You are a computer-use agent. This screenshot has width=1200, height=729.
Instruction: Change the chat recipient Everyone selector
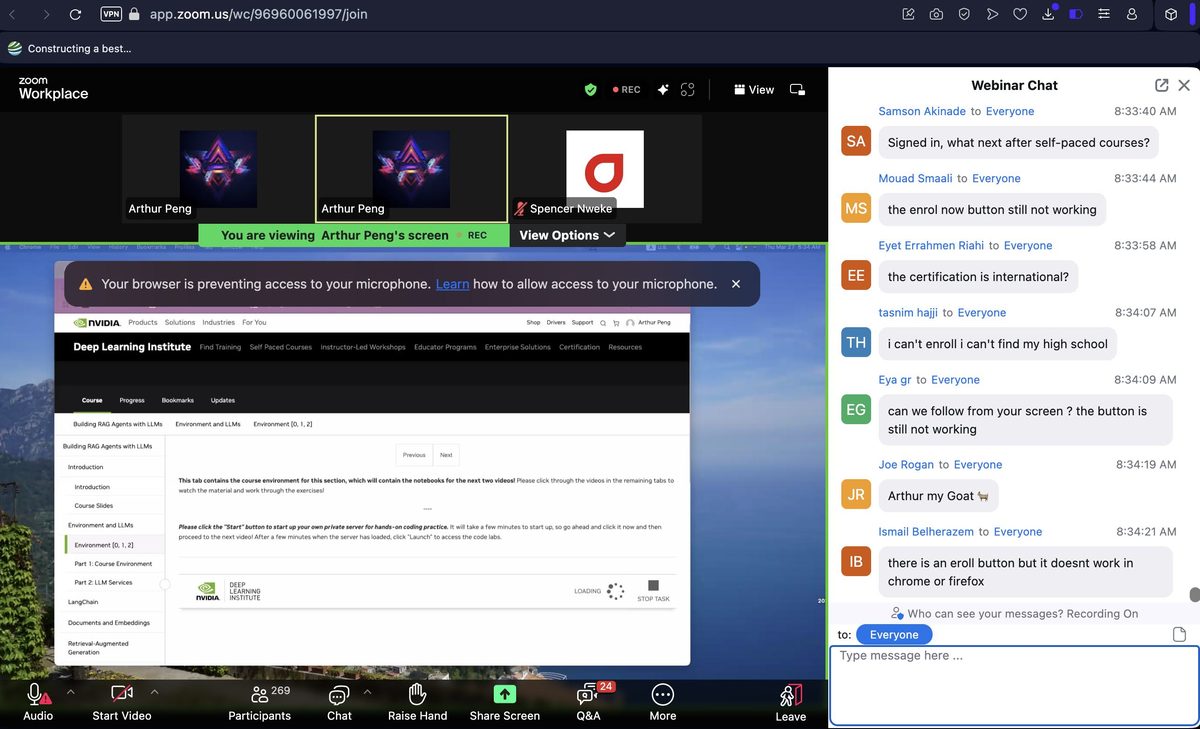click(x=894, y=634)
